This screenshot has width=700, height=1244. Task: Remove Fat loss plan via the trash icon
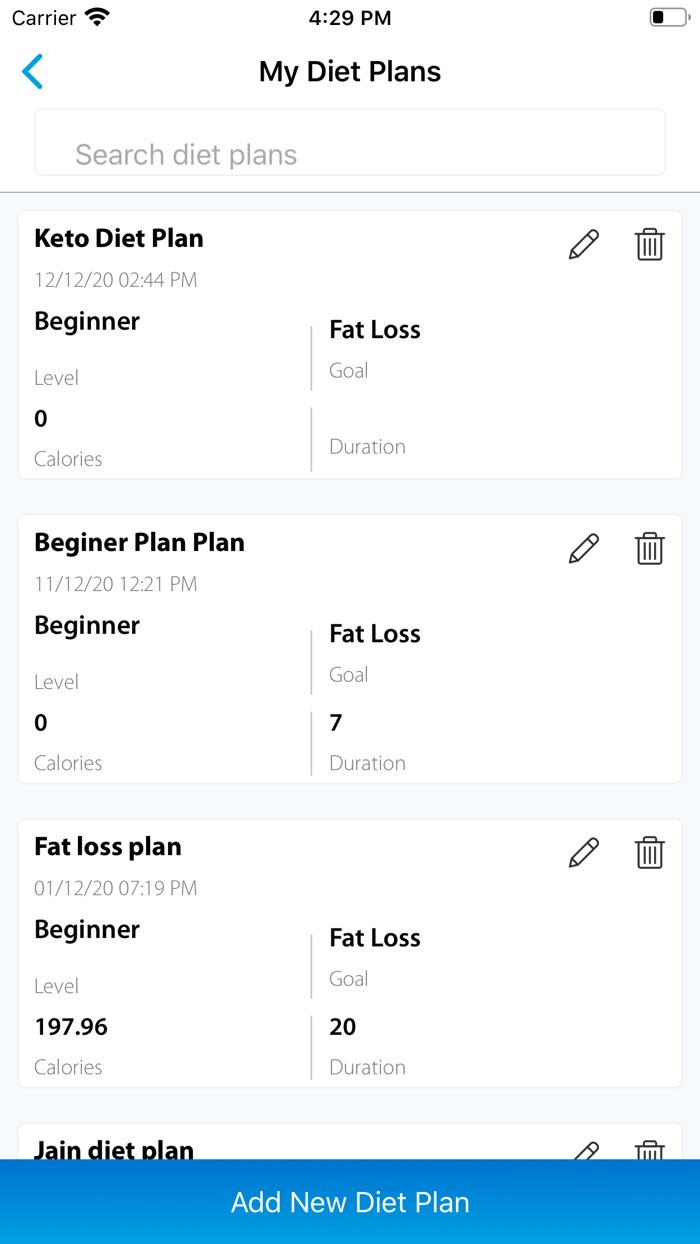pyautogui.click(x=650, y=852)
